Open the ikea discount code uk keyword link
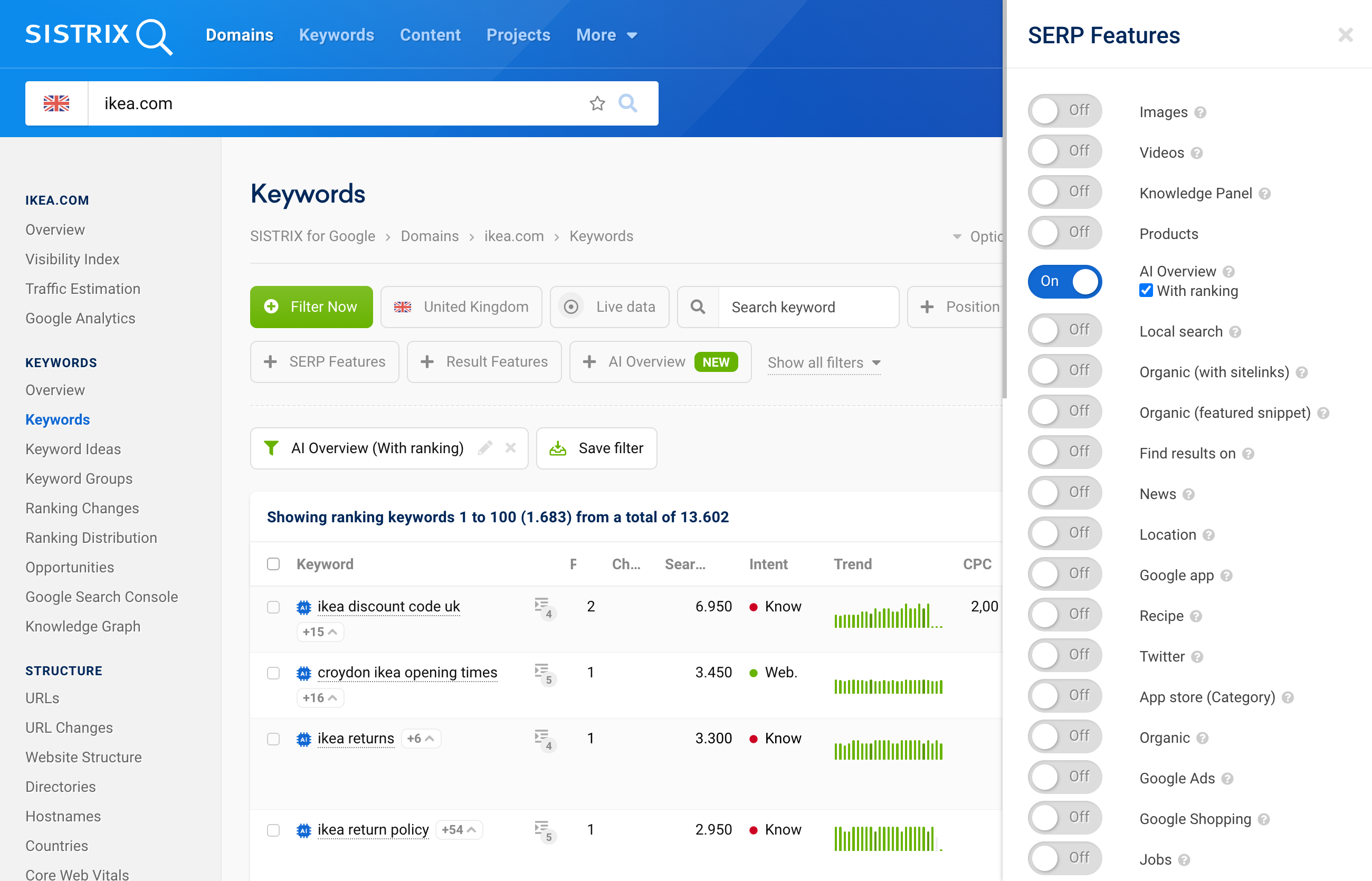This screenshot has height=881, width=1372. pyautogui.click(x=388, y=607)
